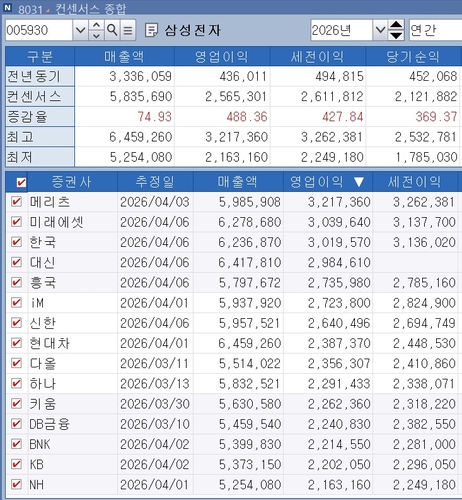Click the DB금융 broker name
This screenshot has width=462, height=500.
tap(49, 424)
